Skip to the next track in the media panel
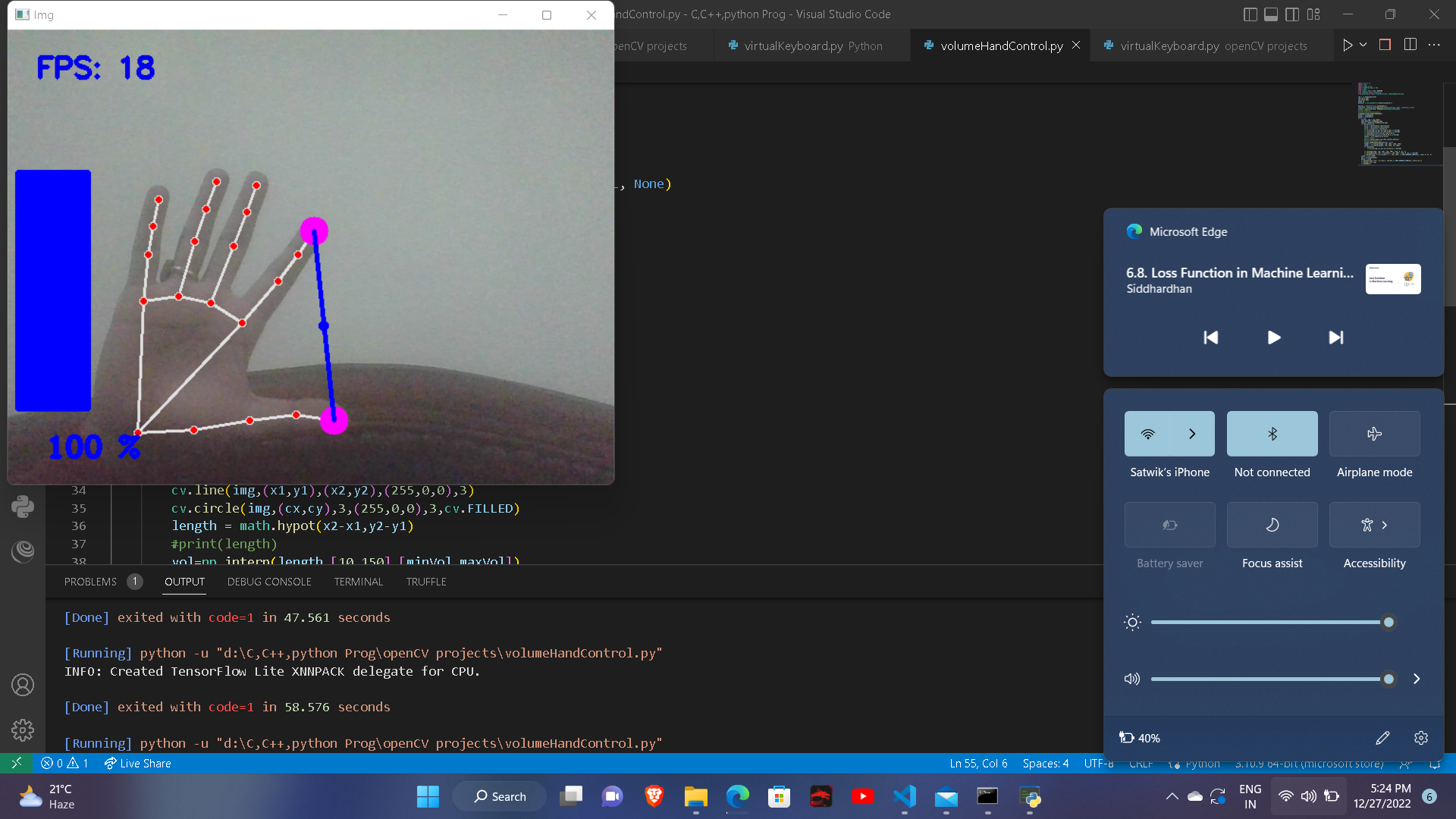The image size is (1456, 819). tap(1336, 337)
